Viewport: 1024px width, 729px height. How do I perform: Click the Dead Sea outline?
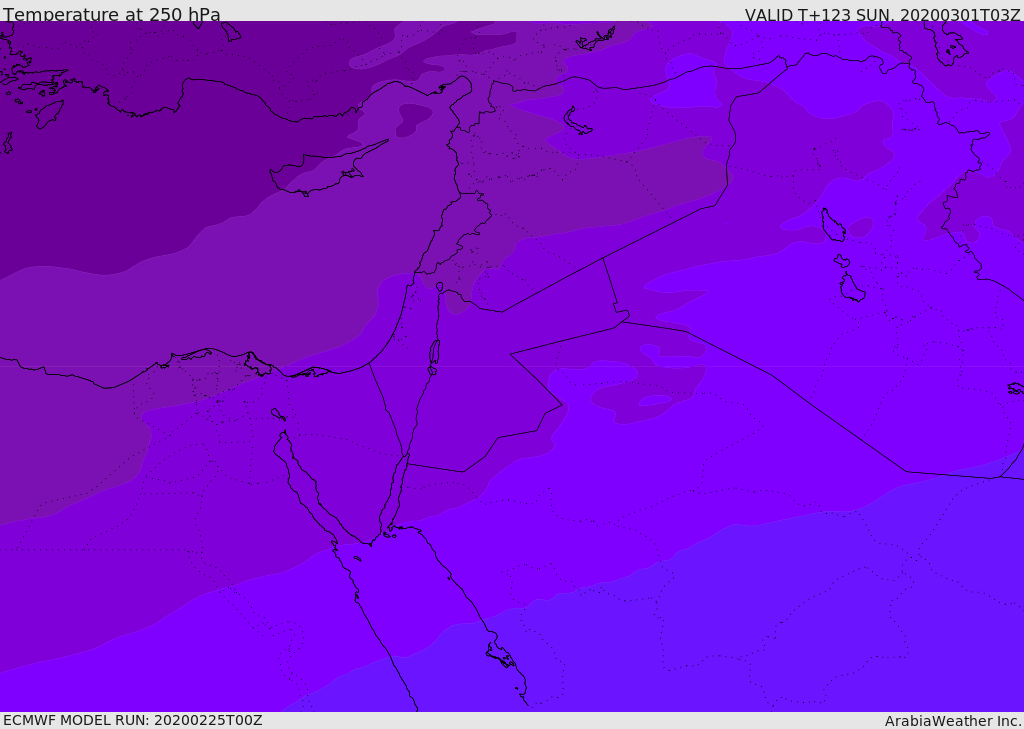pyautogui.click(x=434, y=357)
